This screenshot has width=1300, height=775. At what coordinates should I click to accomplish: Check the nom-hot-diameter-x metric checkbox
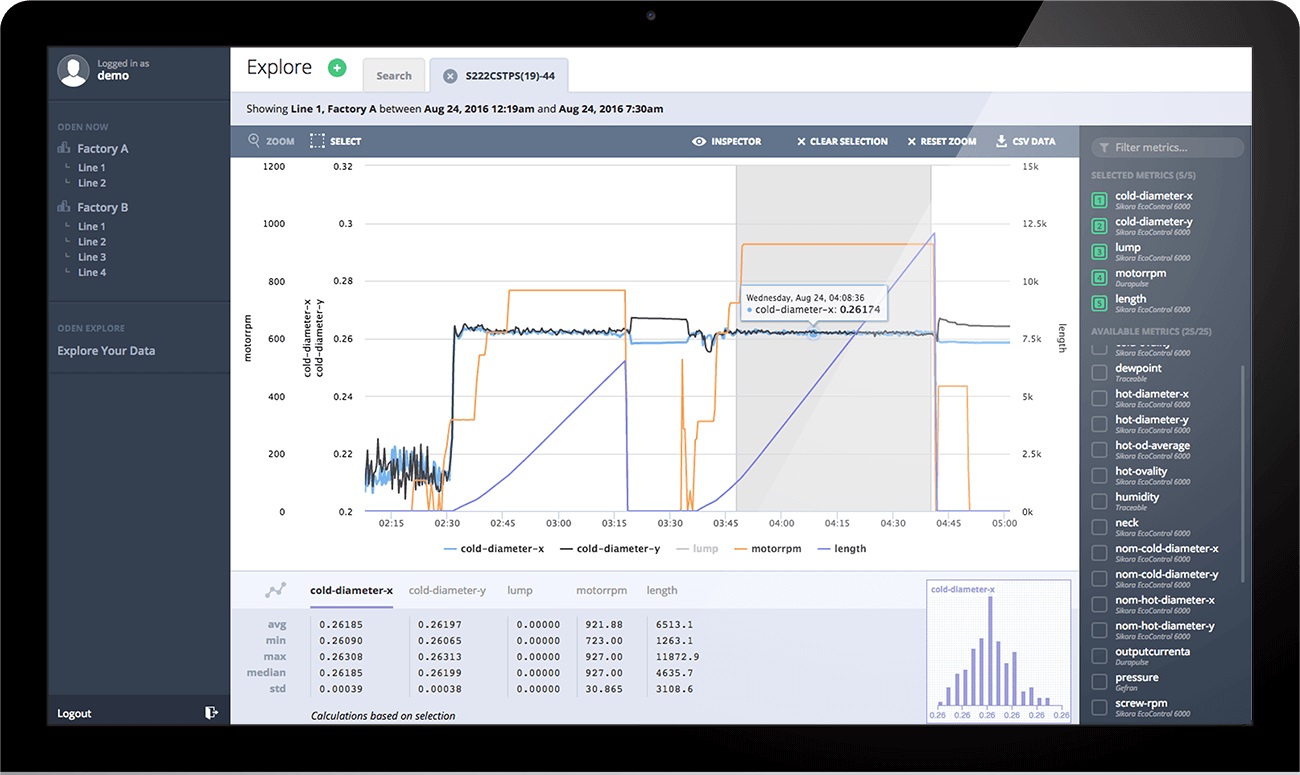[x=1099, y=604]
